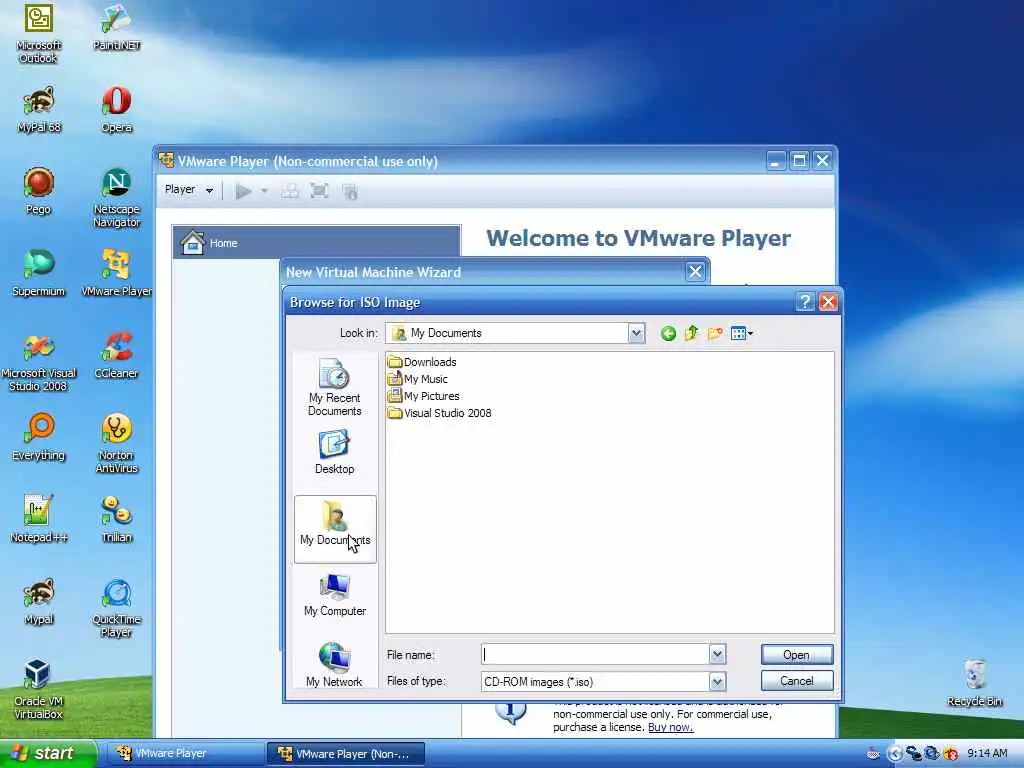The height and width of the screenshot is (768, 1024).
Task: Expand power options arrow beside play button
Action: (264, 191)
